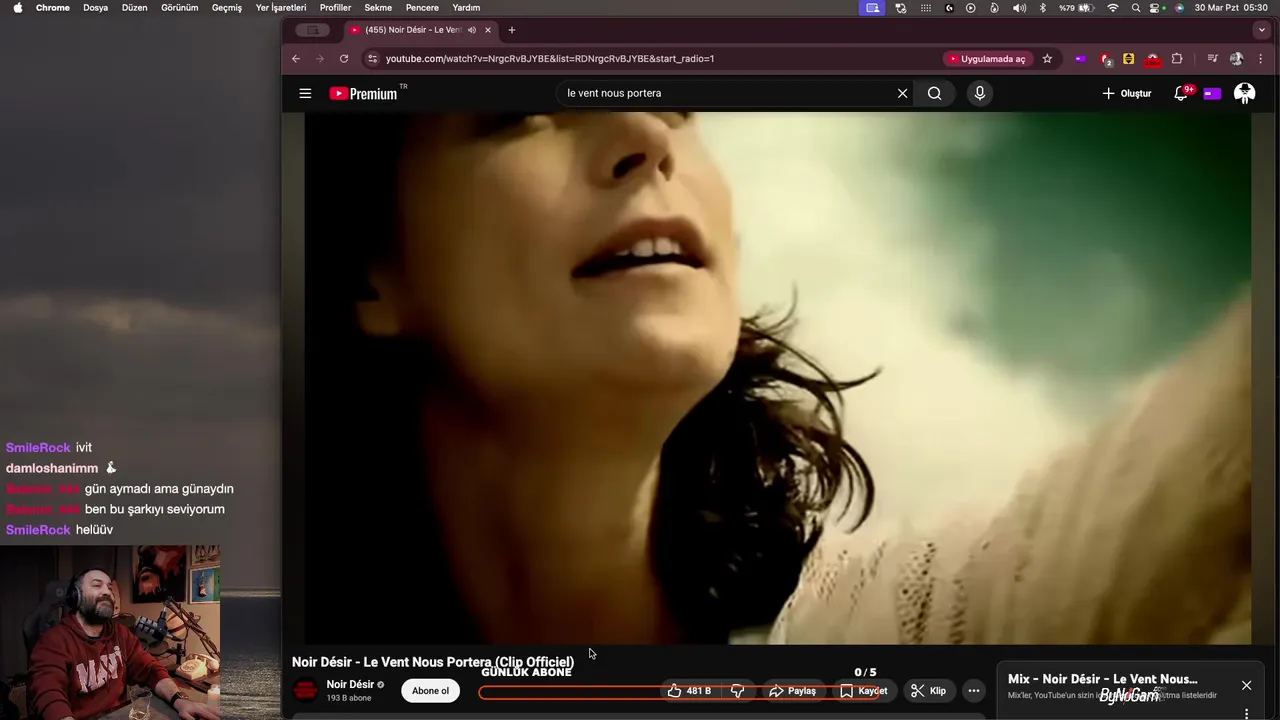
Task: Run search with the magnifier button
Action: (934, 93)
